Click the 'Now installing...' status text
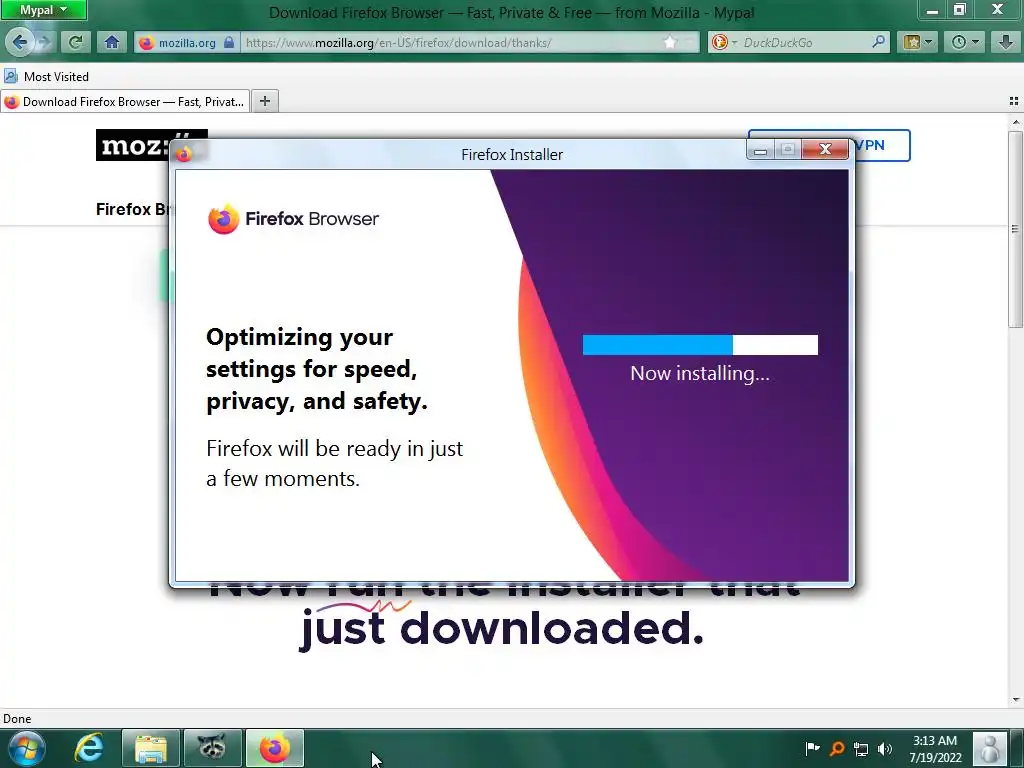The width and height of the screenshot is (1024, 768). (700, 373)
